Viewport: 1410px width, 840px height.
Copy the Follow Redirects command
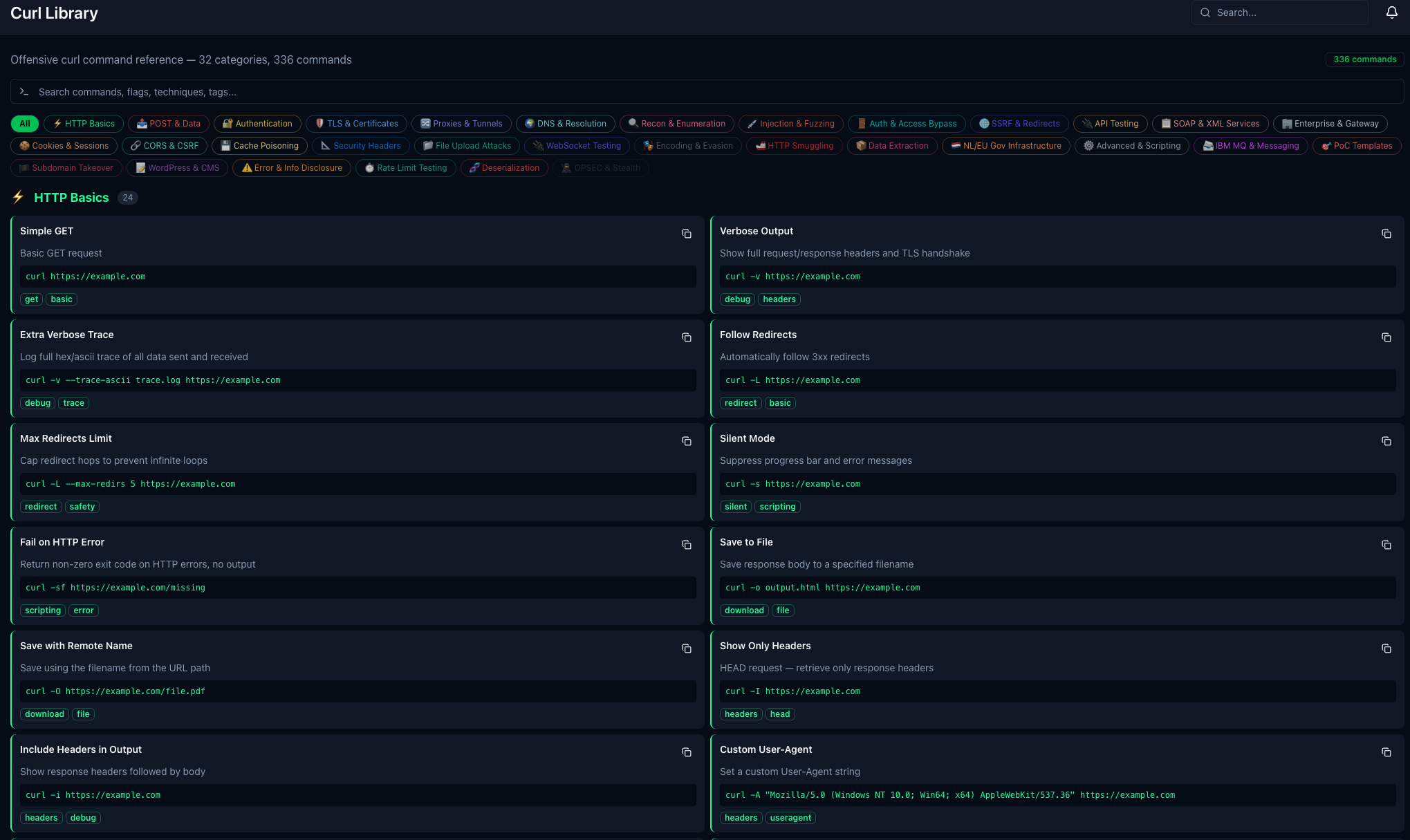1386,337
